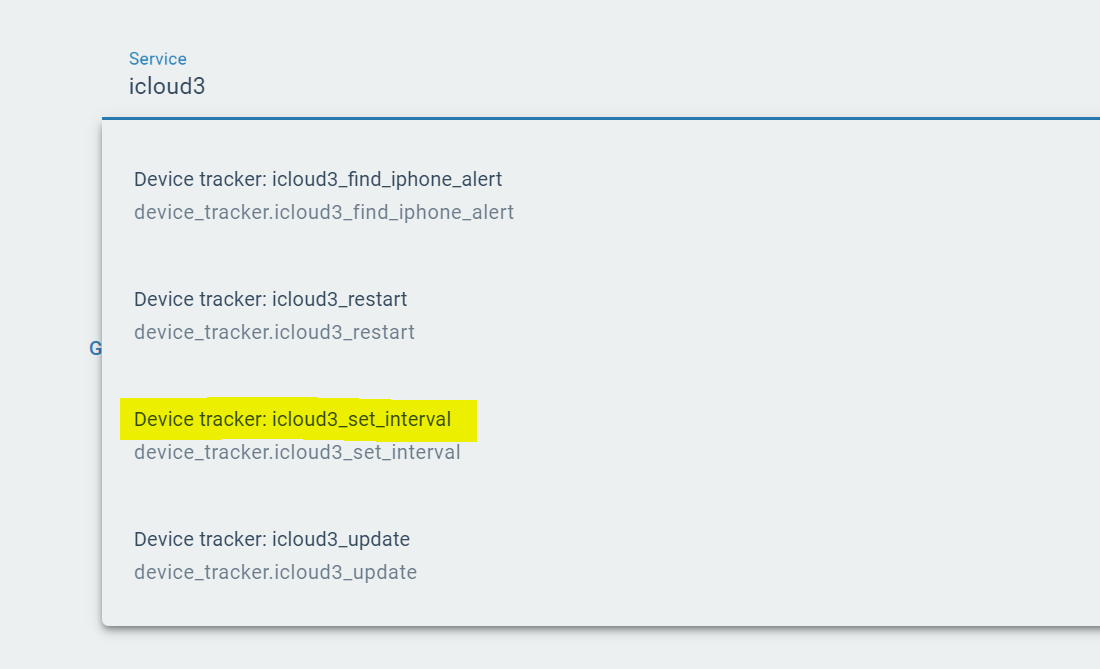This screenshot has height=669, width=1100.
Task: Click device_tracker.icloud3_restart entity id text
Action: point(274,332)
